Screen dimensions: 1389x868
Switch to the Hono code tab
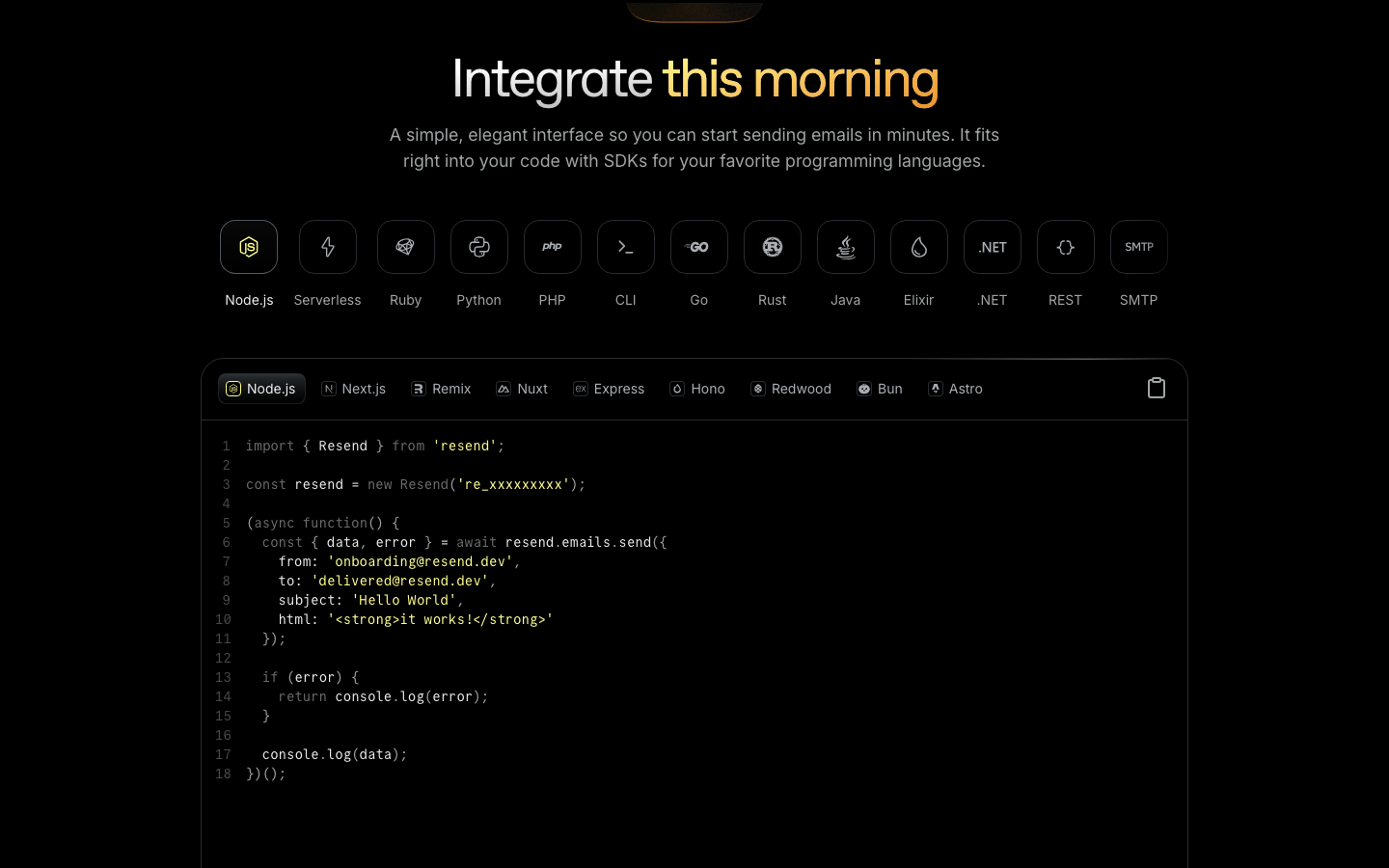click(x=697, y=389)
